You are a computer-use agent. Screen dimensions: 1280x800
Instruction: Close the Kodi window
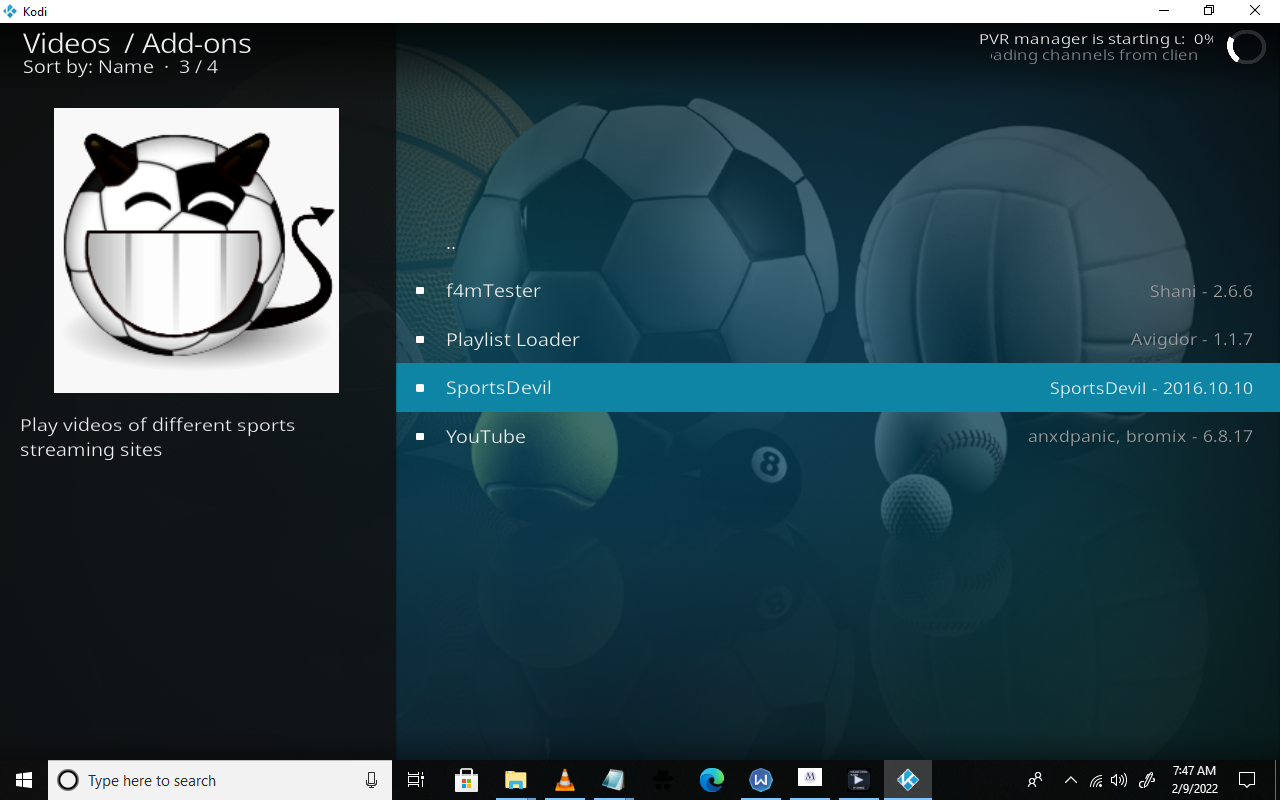1256,11
